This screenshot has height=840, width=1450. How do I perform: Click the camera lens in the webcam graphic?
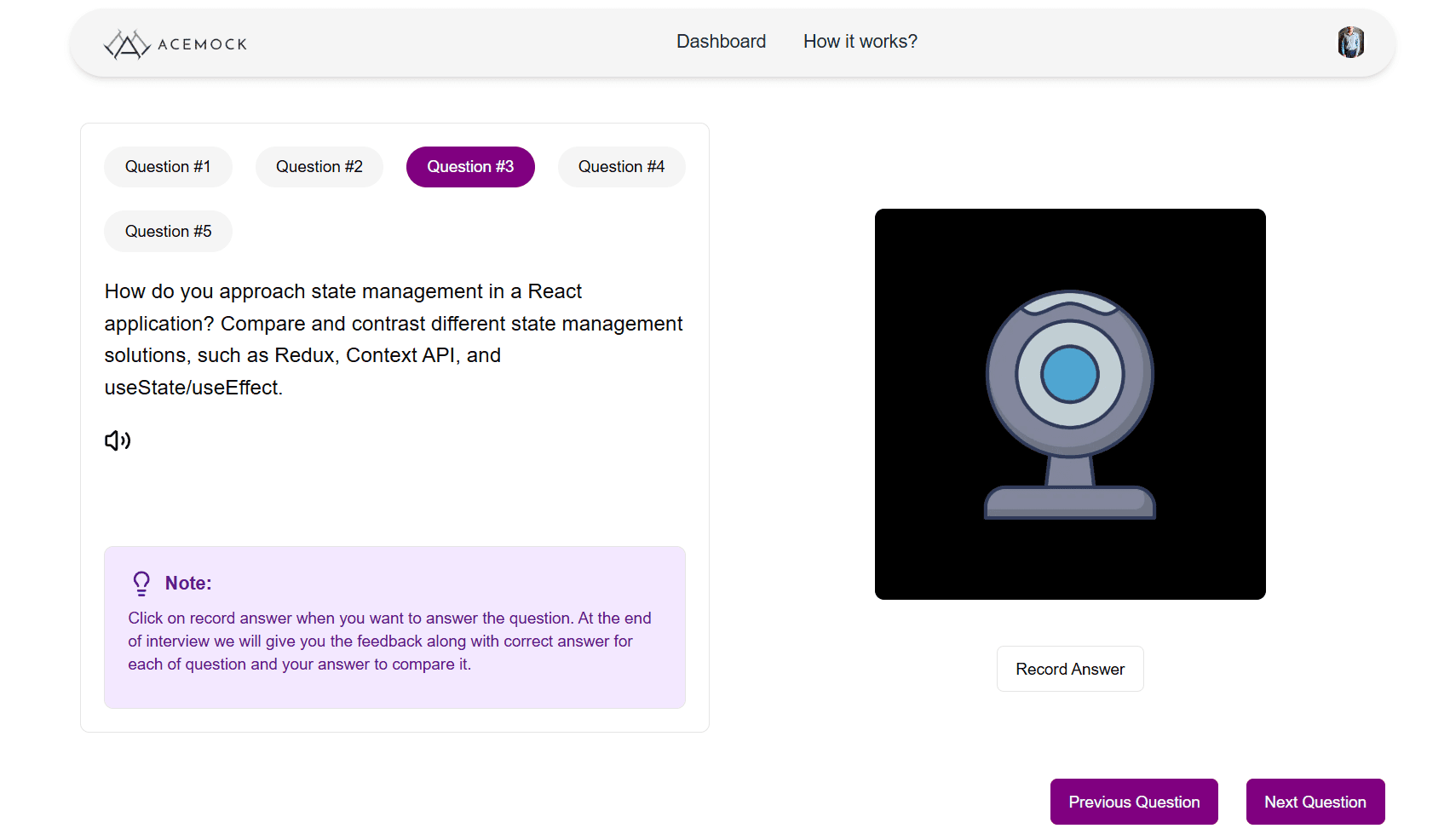[x=1069, y=373]
